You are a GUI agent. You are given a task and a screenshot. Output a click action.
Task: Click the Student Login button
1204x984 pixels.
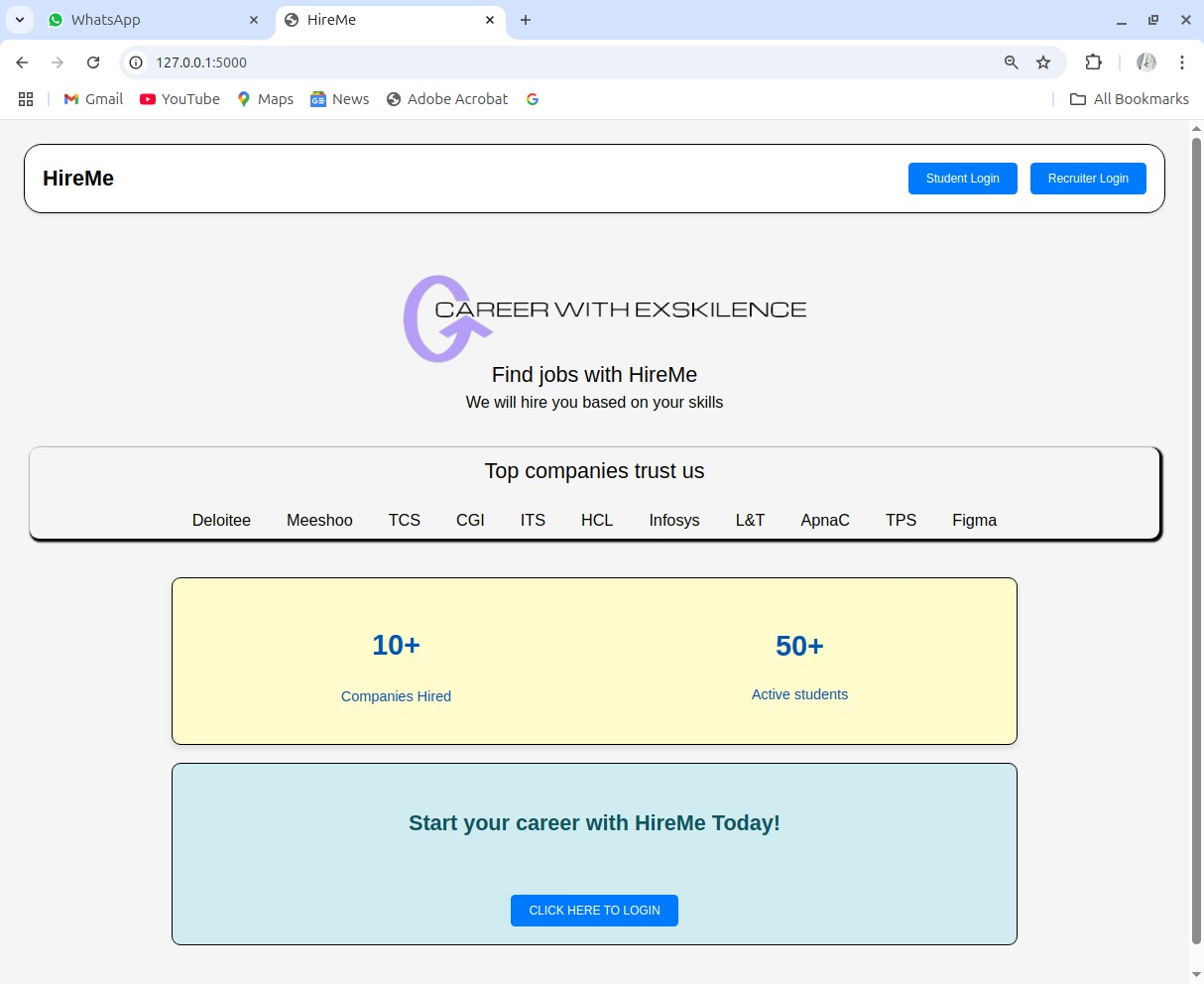(963, 179)
